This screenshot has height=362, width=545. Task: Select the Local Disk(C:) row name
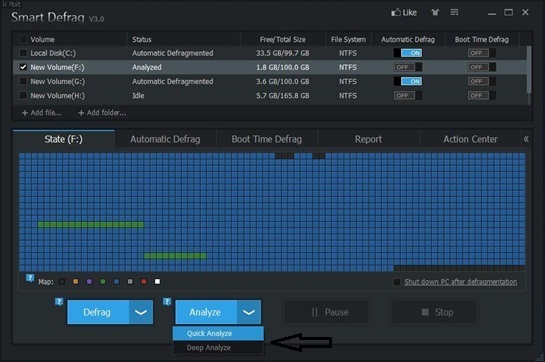pyautogui.click(x=53, y=53)
